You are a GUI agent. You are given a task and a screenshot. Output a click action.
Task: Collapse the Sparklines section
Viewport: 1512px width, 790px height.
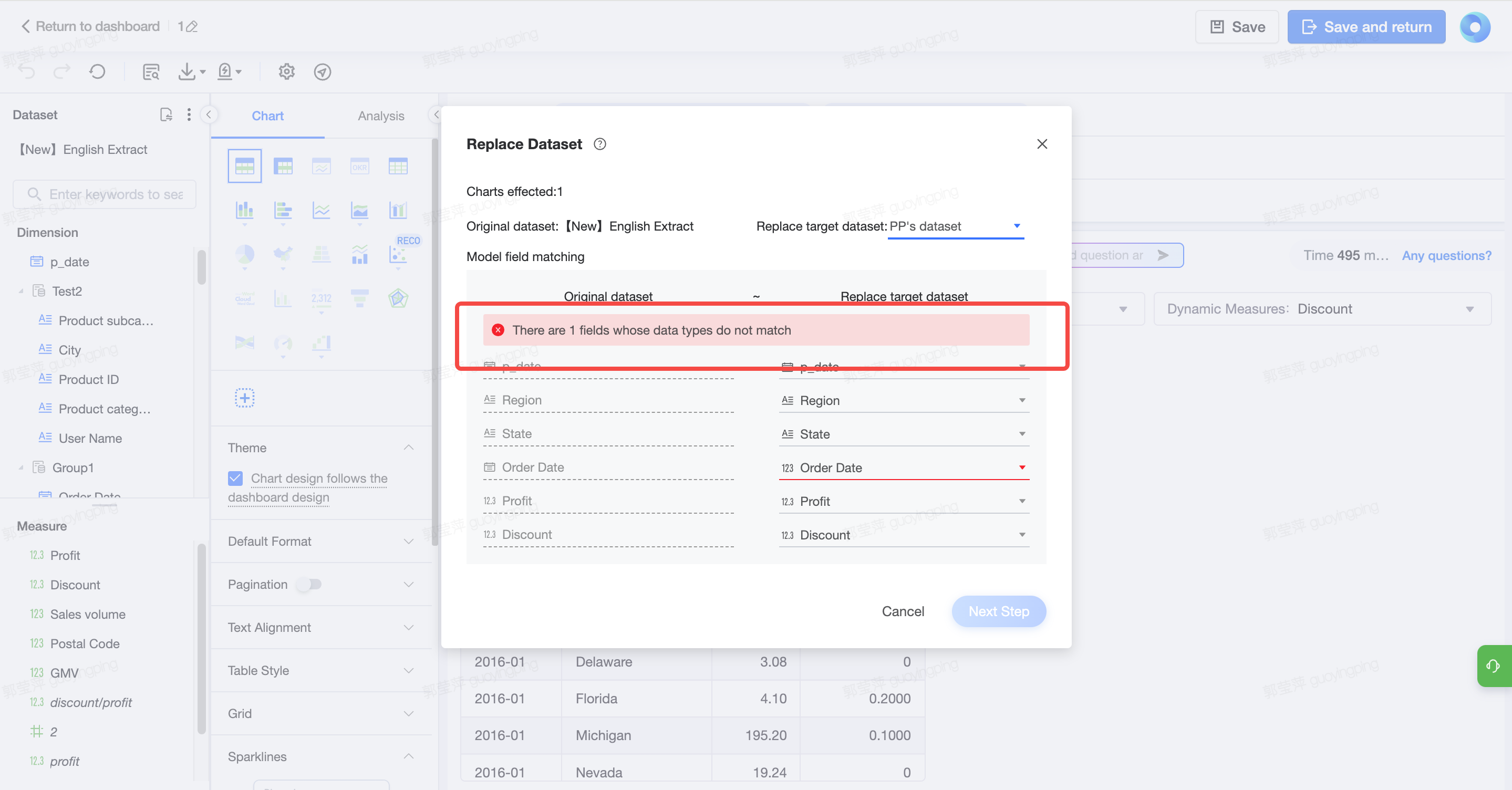(x=409, y=756)
